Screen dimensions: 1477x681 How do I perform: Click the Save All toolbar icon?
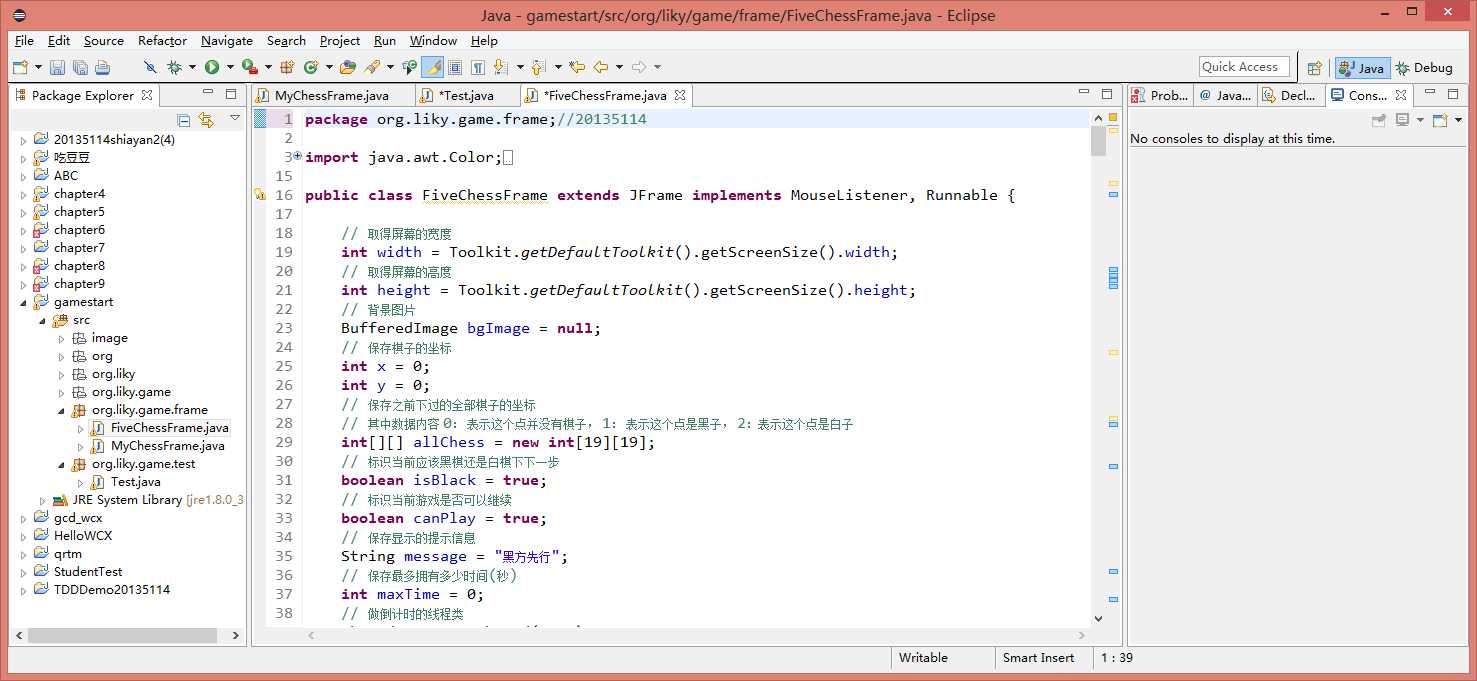coord(80,67)
